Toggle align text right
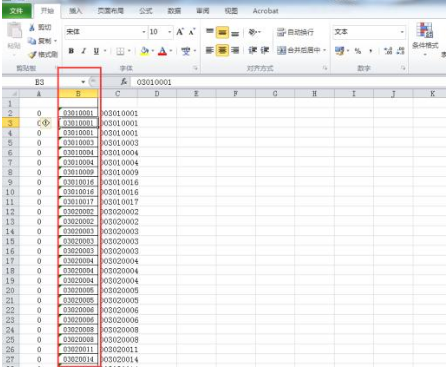 [235, 50]
